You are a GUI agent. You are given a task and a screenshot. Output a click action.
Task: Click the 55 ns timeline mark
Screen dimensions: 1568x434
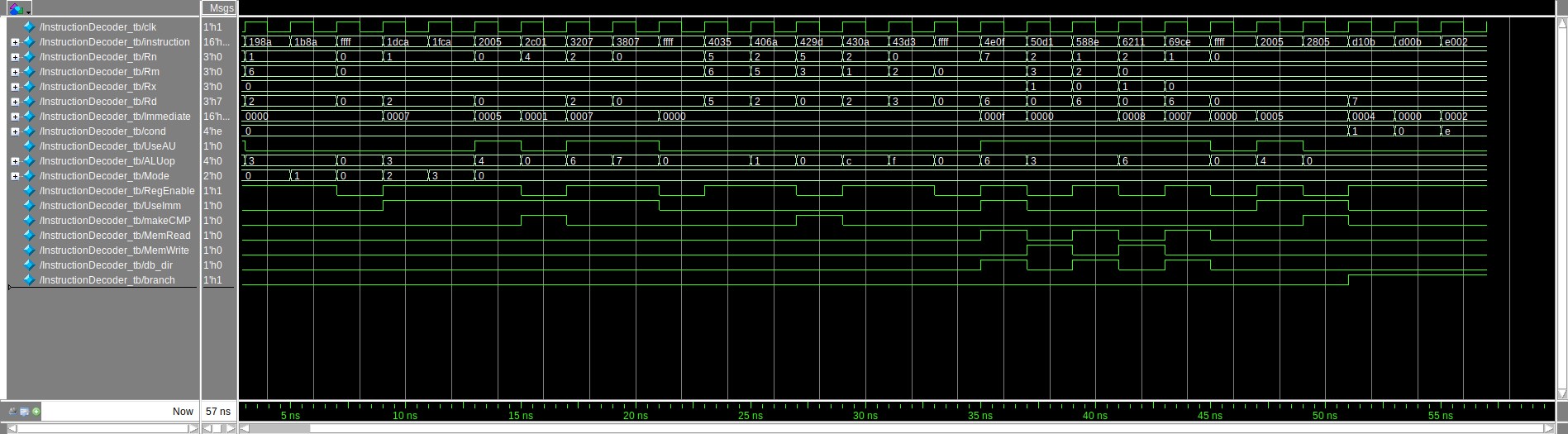pos(1440,416)
